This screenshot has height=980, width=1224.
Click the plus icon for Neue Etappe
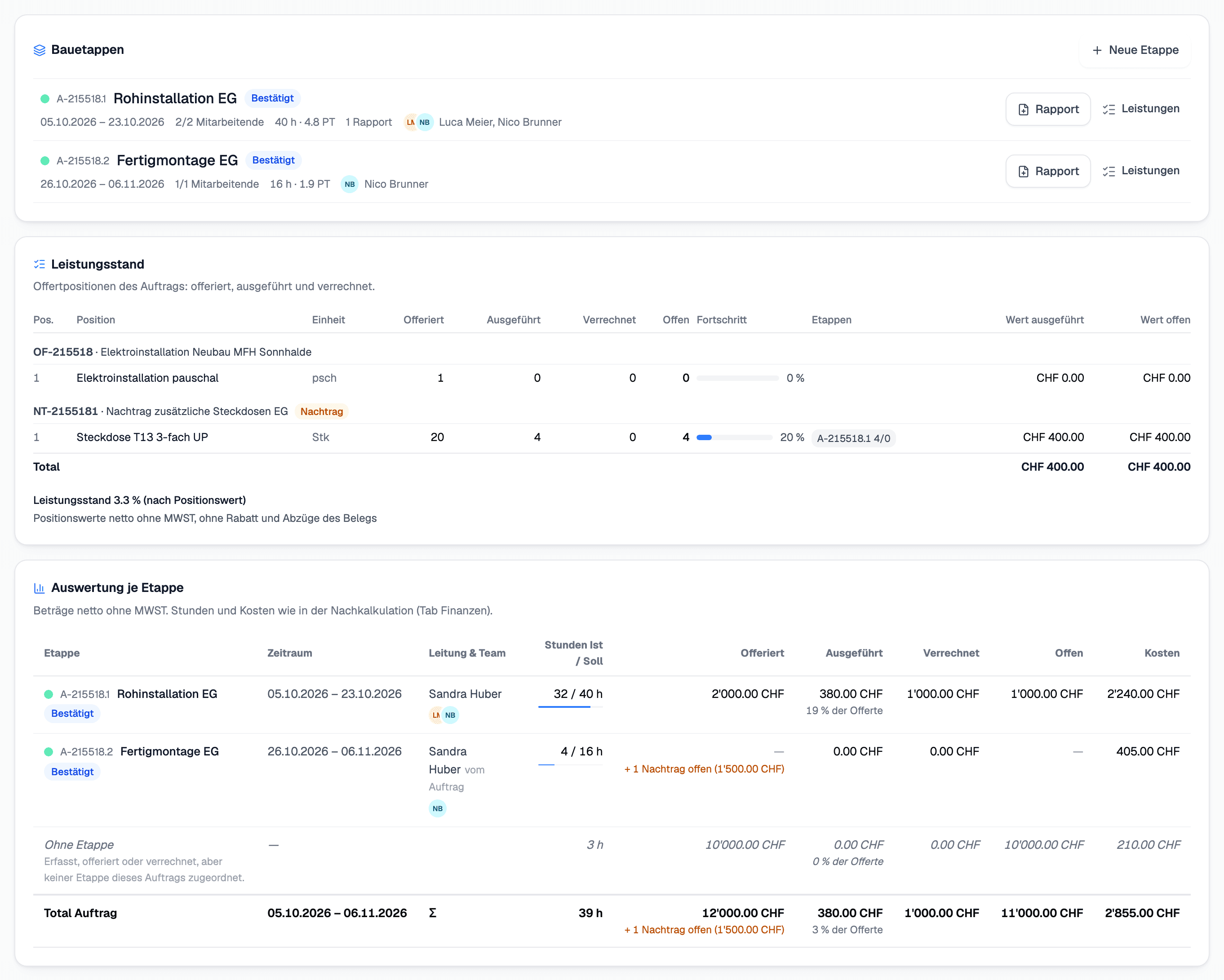pyautogui.click(x=1097, y=50)
